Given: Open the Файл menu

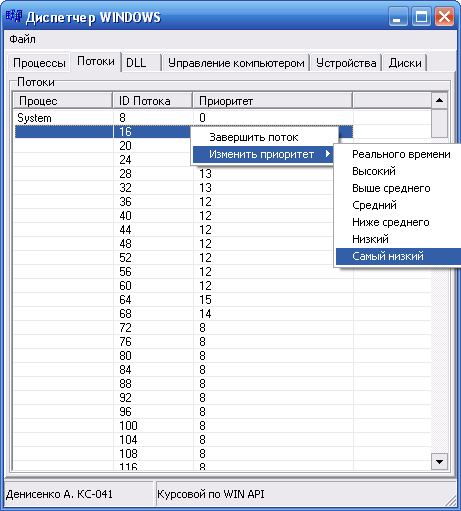Looking at the screenshot, I should 22,39.
